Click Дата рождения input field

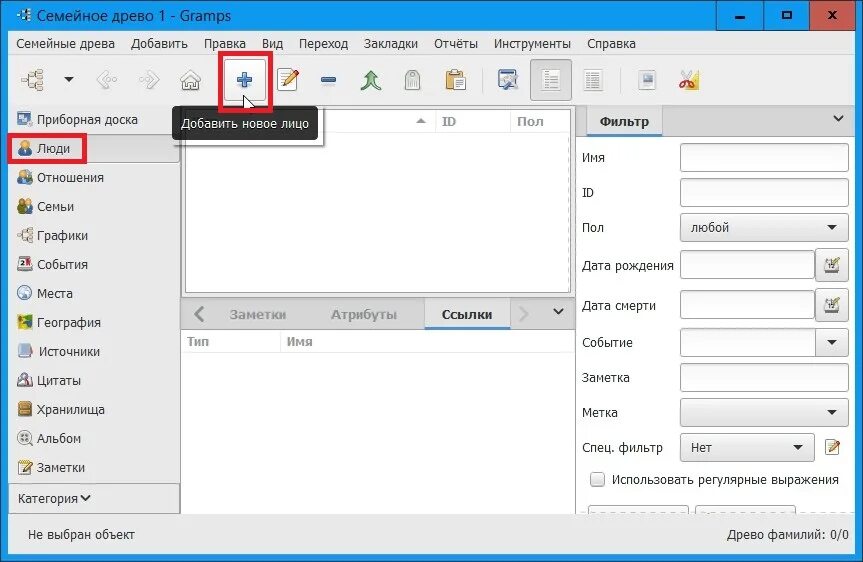pyautogui.click(x=747, y=265)
